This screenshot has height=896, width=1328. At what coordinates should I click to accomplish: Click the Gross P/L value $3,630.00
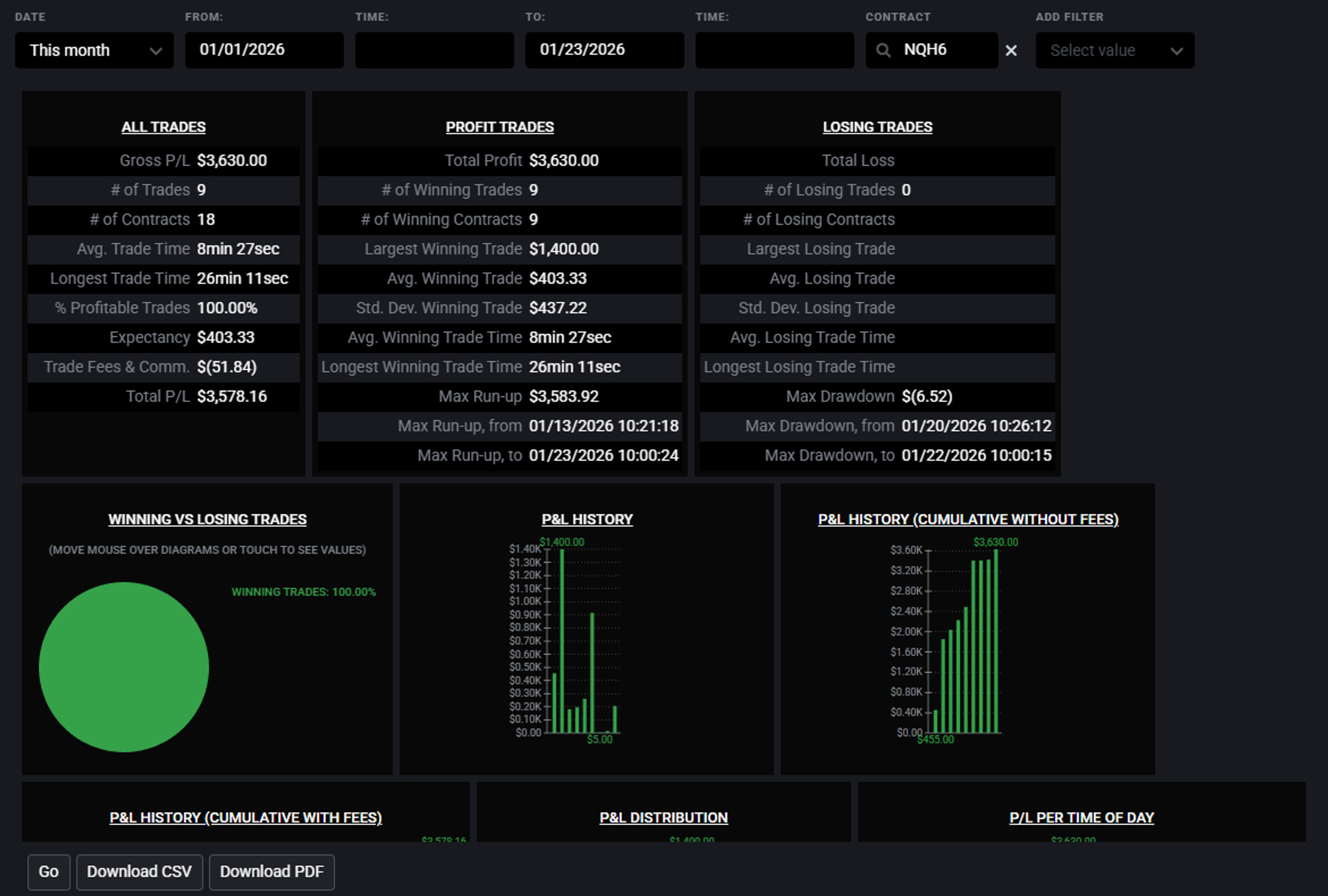coord(232,161)
